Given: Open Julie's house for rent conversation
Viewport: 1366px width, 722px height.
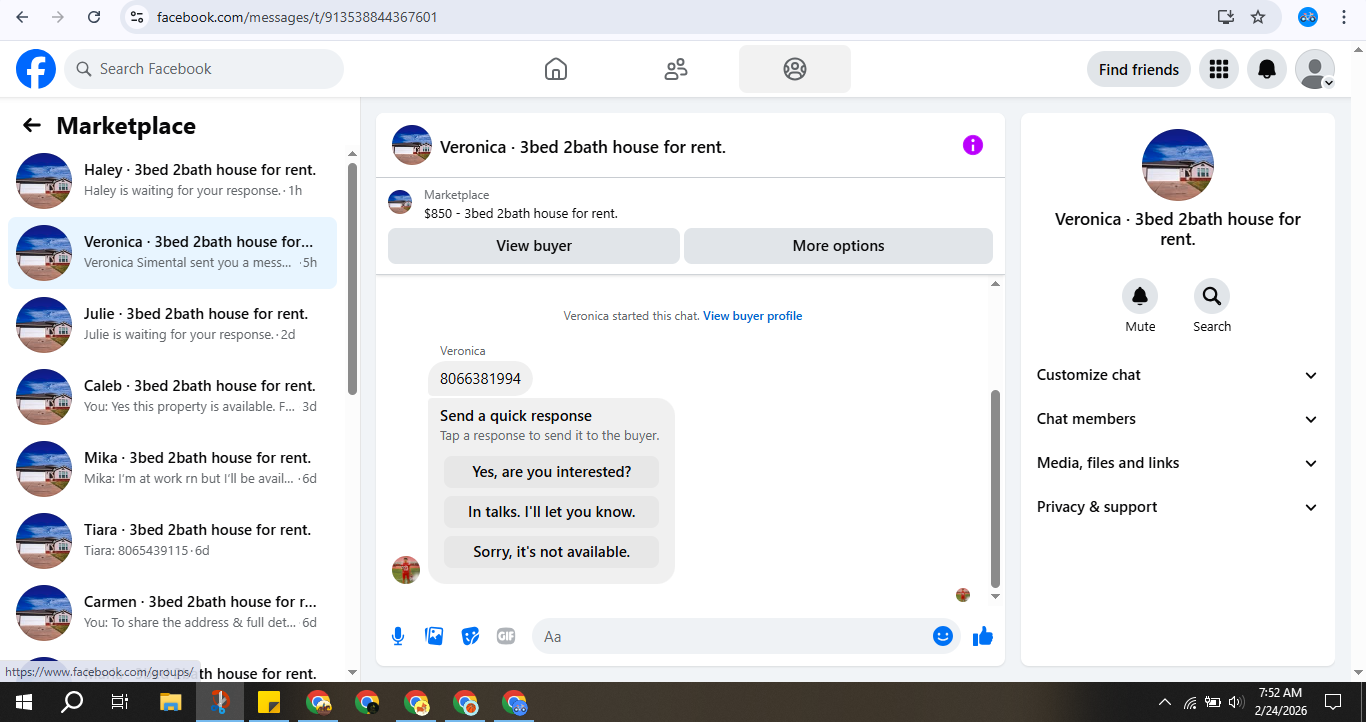Looking at the screenshot, I should coord(172,325).
